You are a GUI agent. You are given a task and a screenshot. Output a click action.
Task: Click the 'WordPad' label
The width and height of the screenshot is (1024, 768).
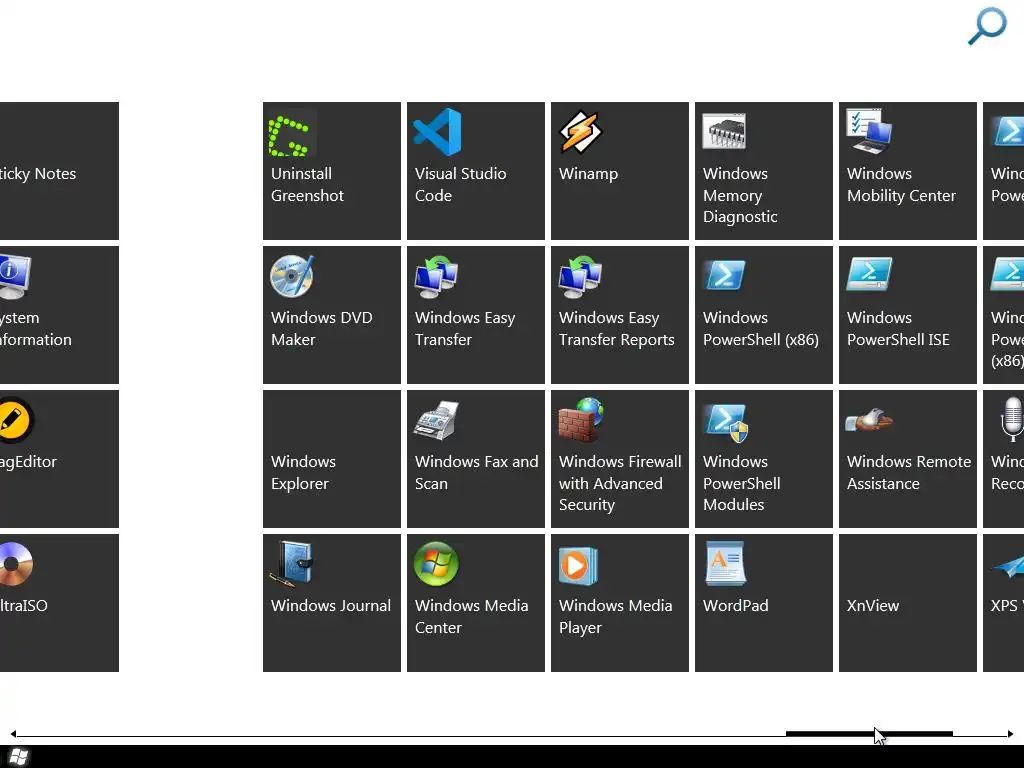click(735, 605)
